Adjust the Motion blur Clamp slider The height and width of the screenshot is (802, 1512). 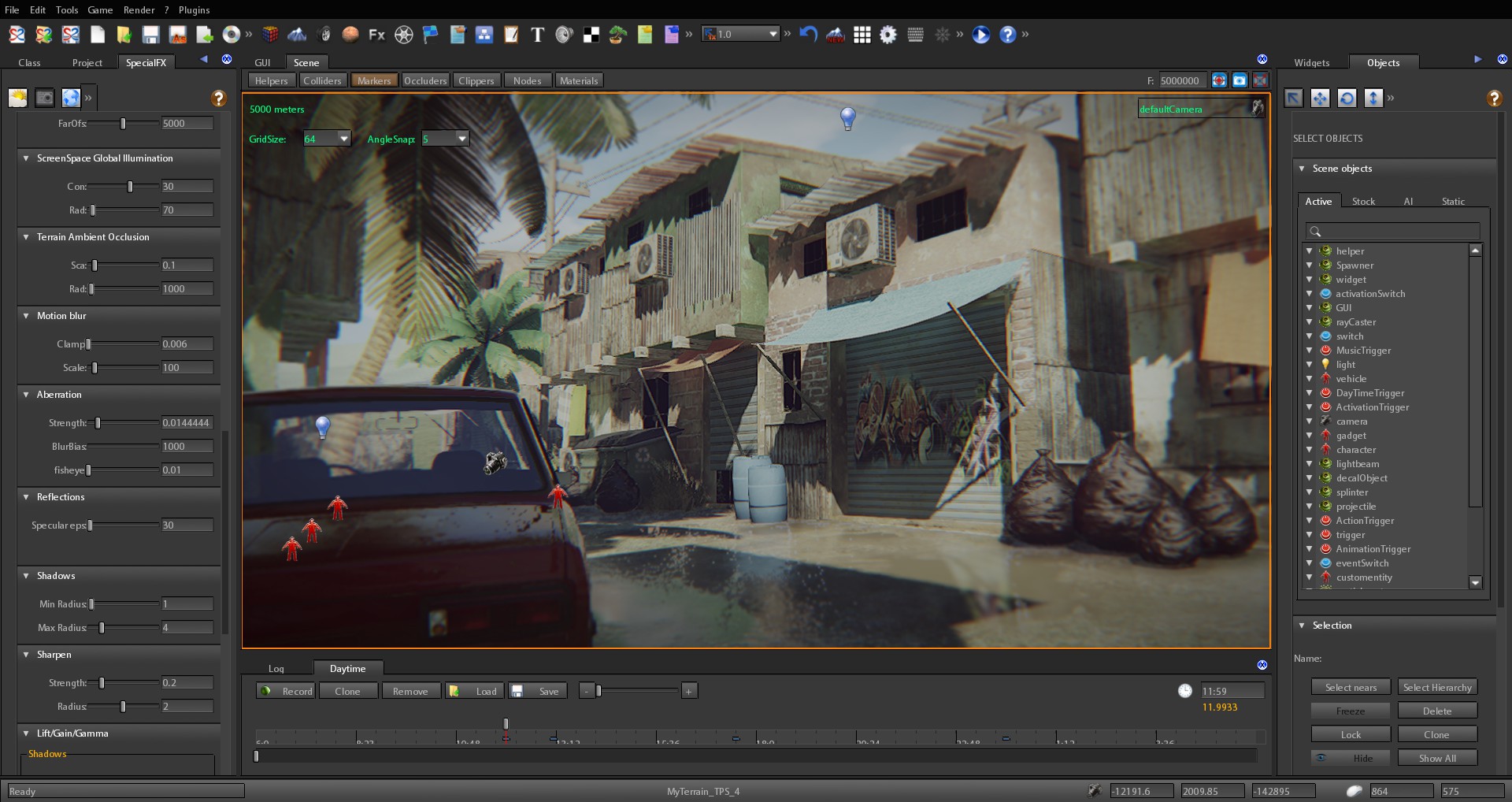click(88, 343)
